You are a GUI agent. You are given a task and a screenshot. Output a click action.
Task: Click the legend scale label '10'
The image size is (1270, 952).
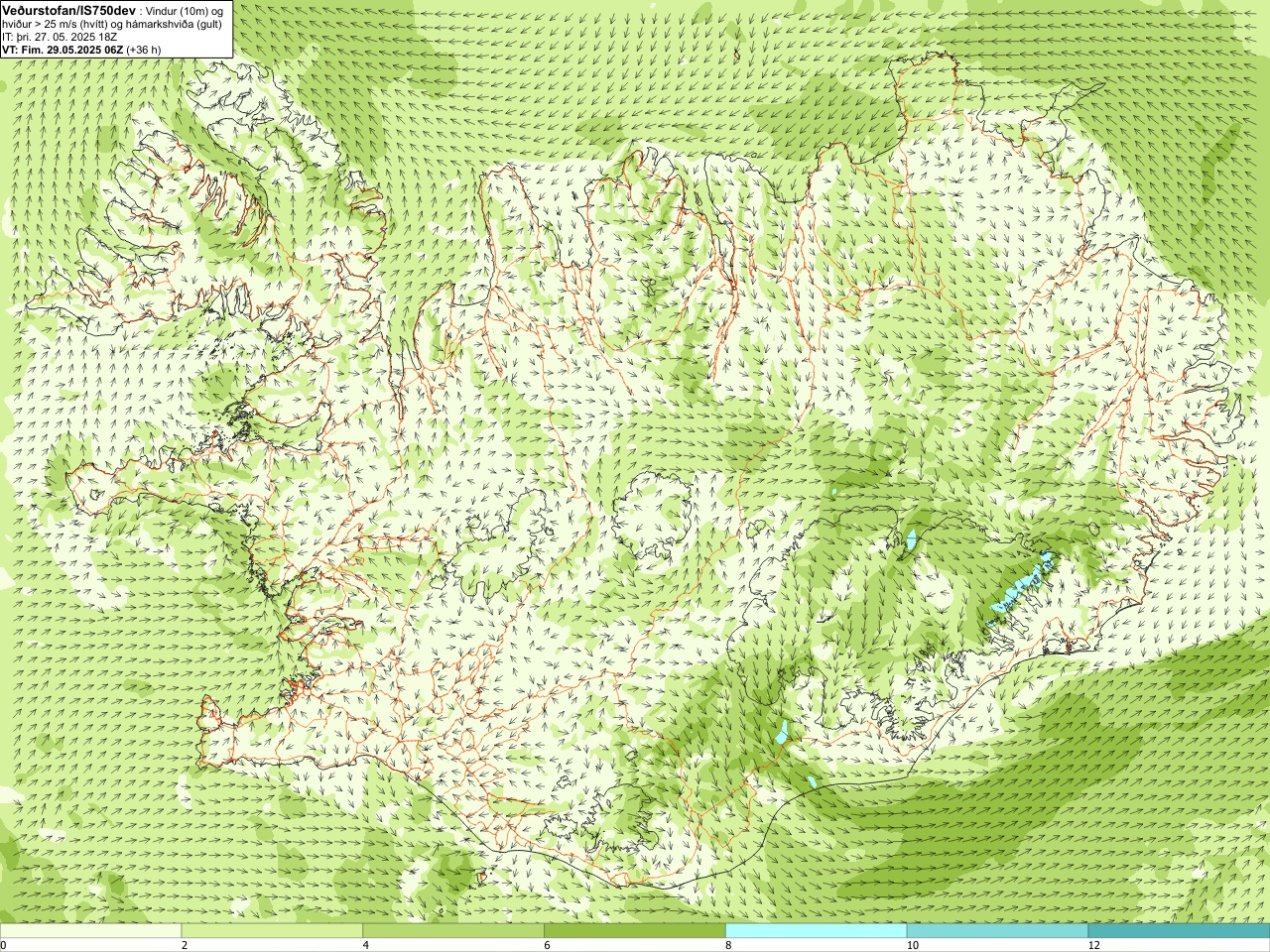point(913,946)
